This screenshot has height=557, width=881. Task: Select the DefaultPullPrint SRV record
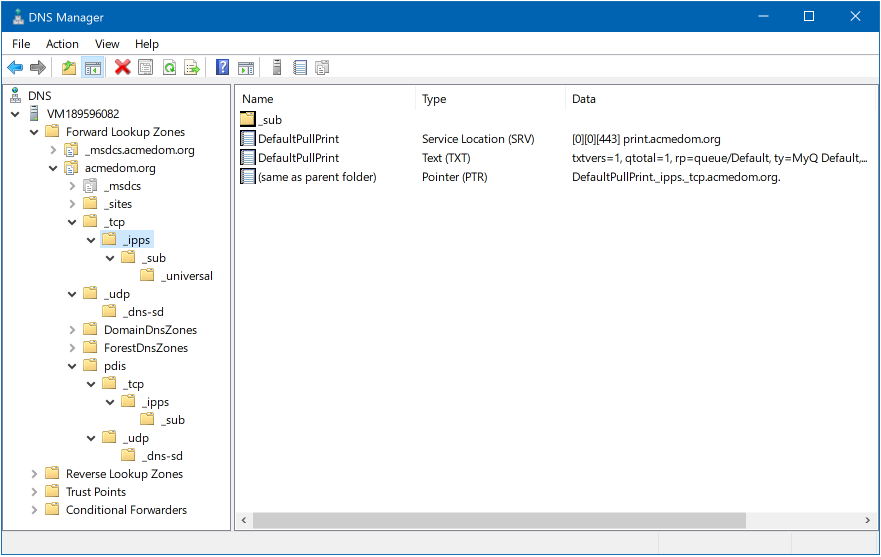click(x=298, y=139)
